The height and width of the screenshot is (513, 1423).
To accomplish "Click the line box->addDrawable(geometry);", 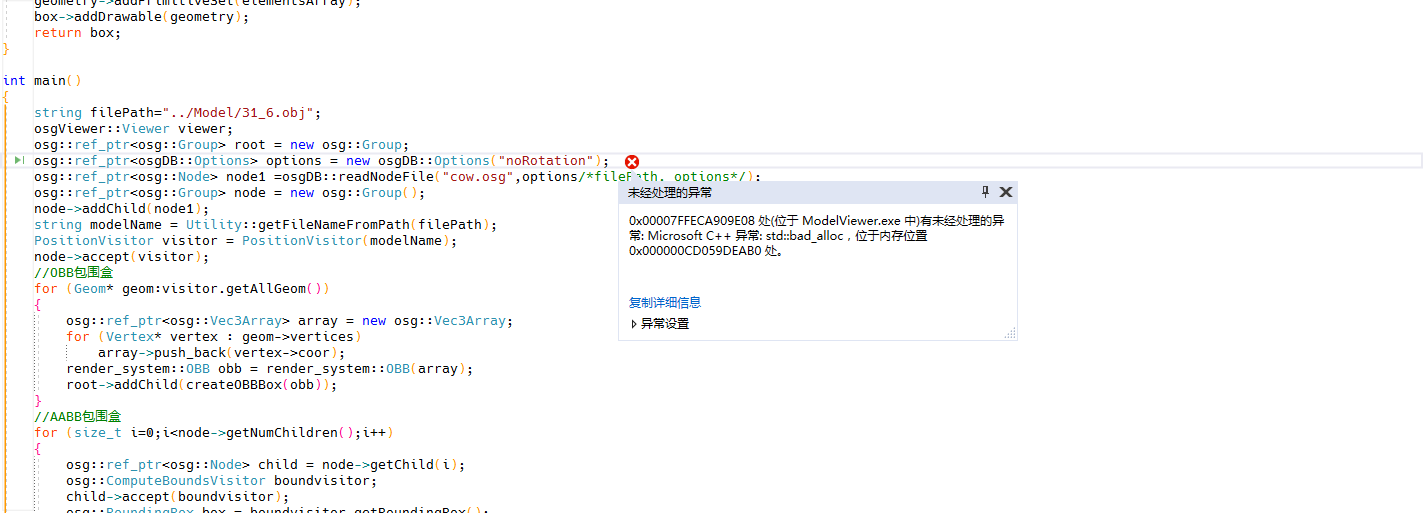I will [x=142, y=16].
